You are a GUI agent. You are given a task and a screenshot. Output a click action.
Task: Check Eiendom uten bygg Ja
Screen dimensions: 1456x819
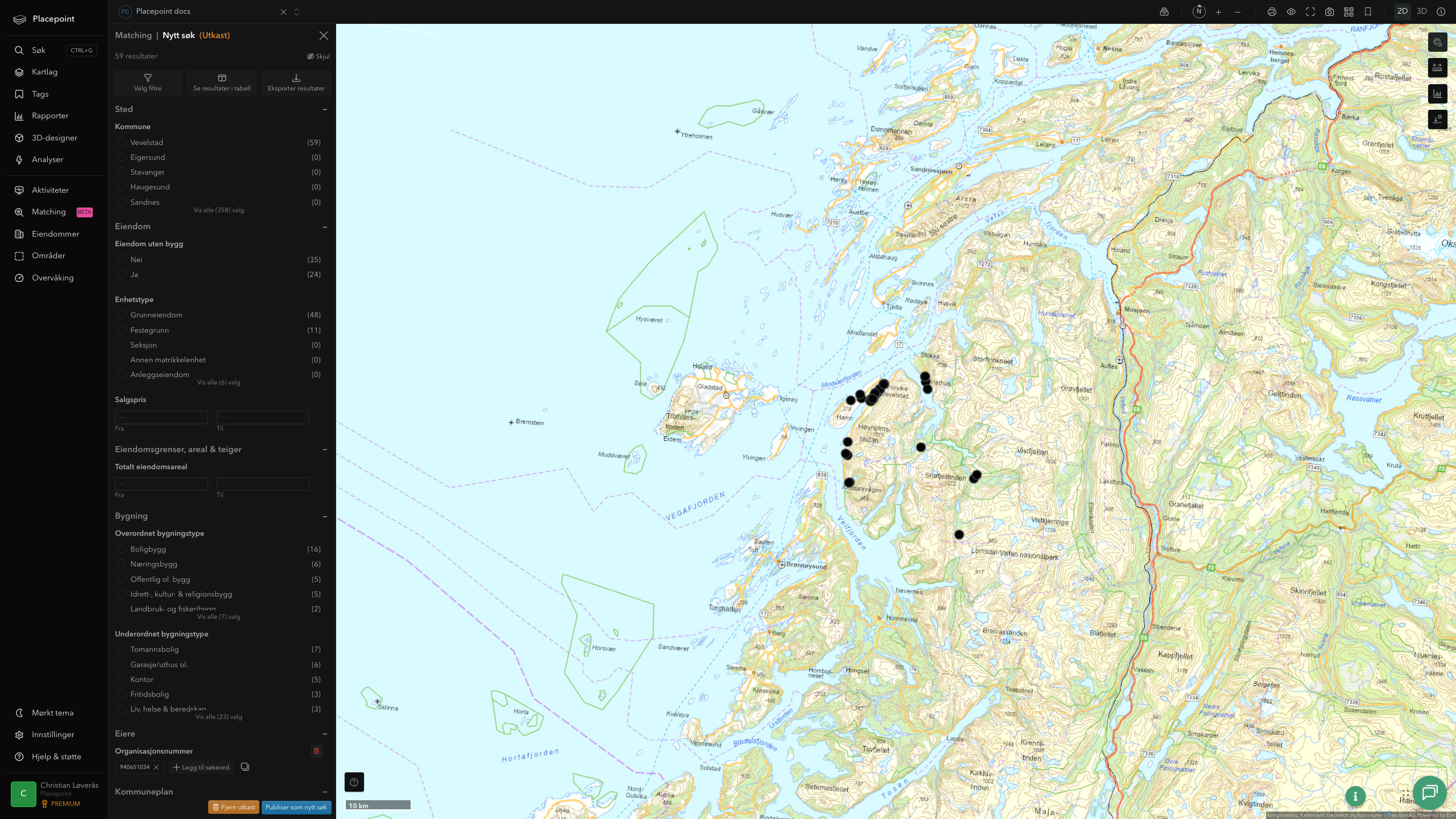(x=122, y=275)
